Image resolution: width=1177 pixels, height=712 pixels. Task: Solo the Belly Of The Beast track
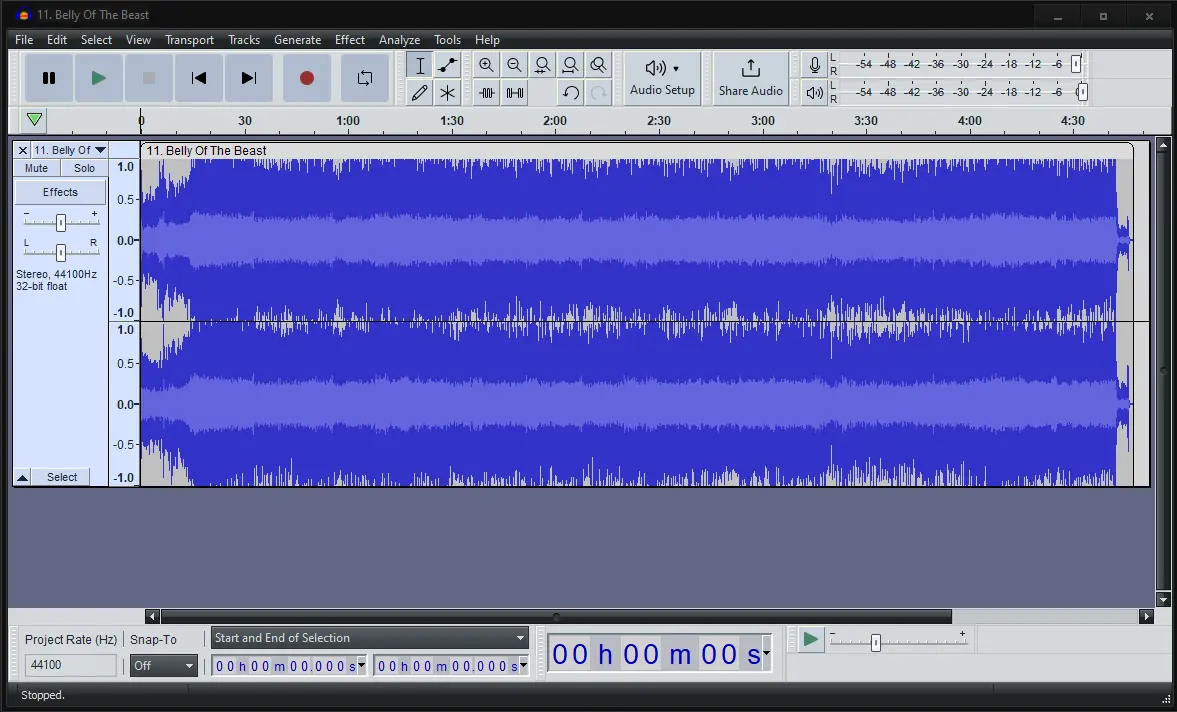pyautogui.click(x=84, y=168)
